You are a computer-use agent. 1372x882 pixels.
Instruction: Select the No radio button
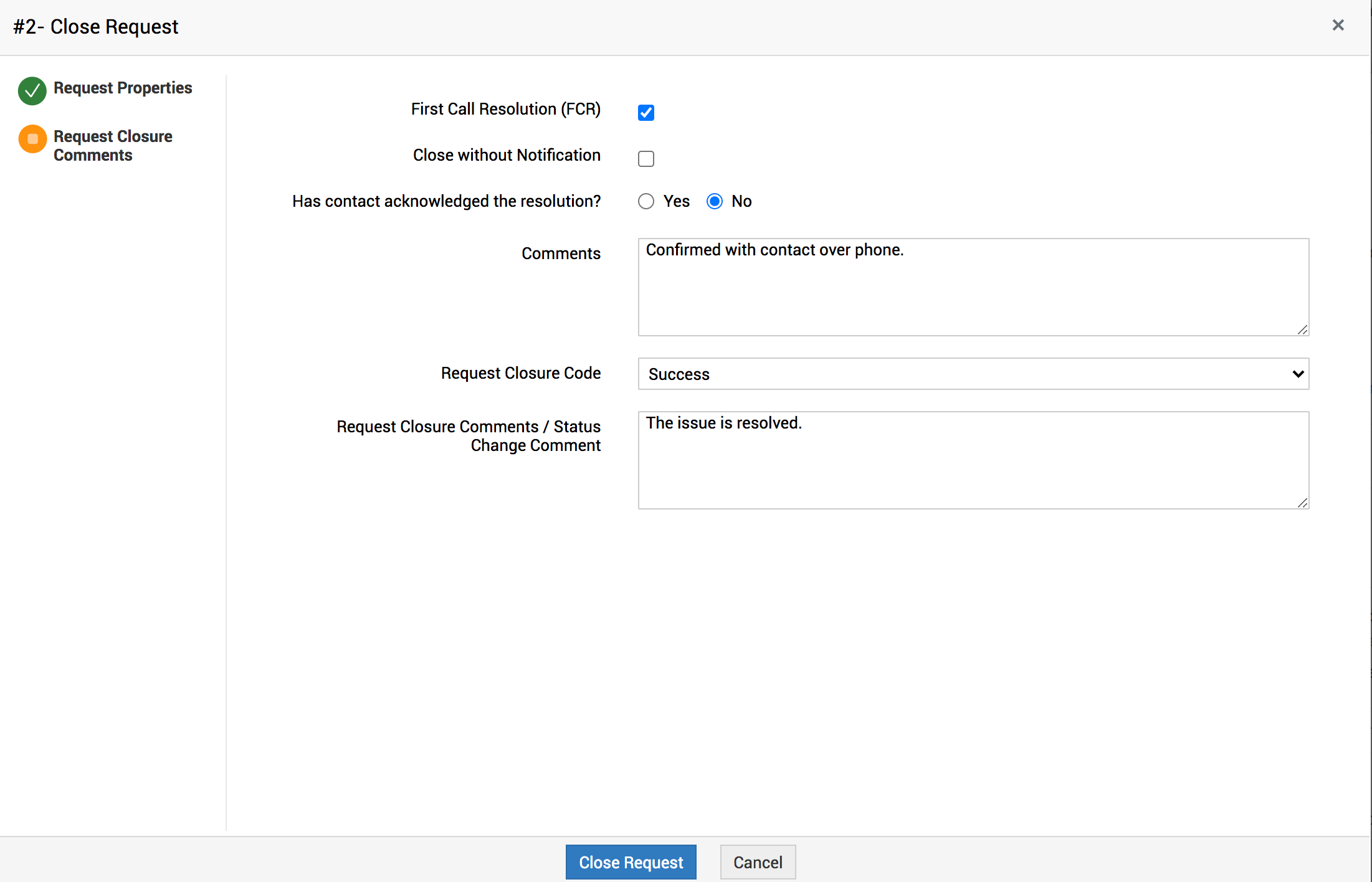tap(715, 201)
